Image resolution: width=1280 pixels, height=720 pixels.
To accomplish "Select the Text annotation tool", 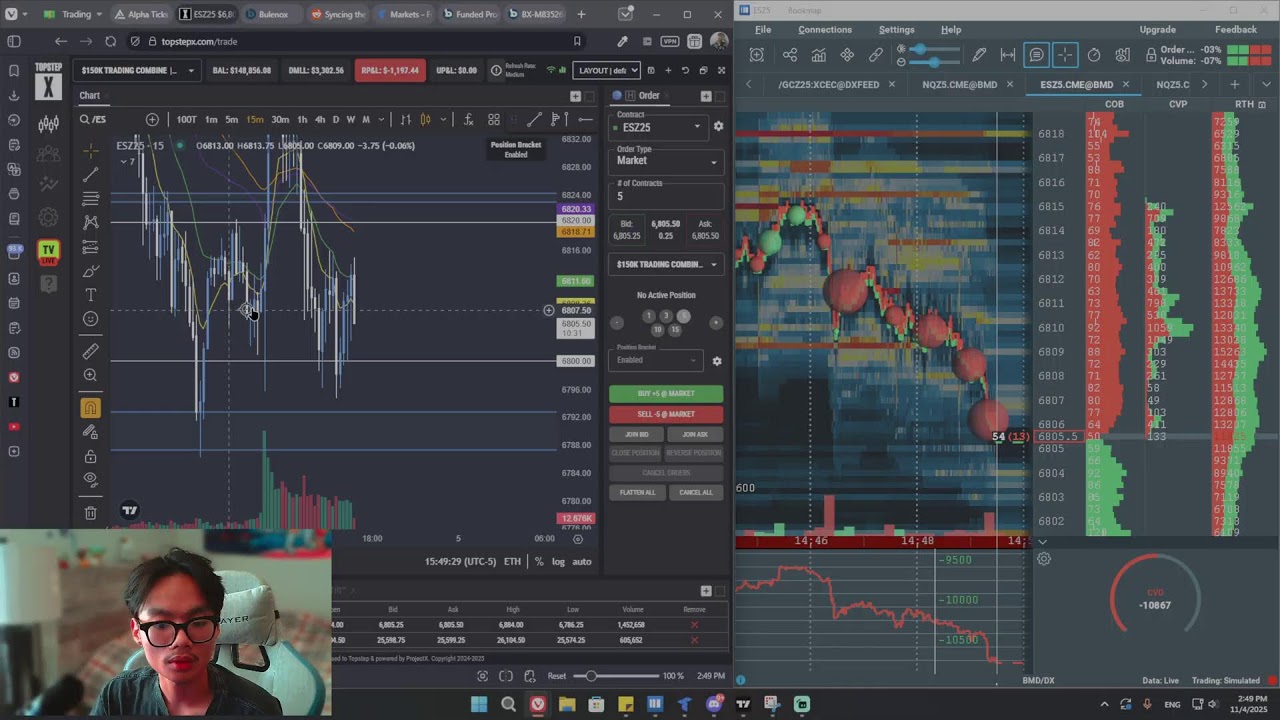I will pyautogui.click(x=91, y=295).
